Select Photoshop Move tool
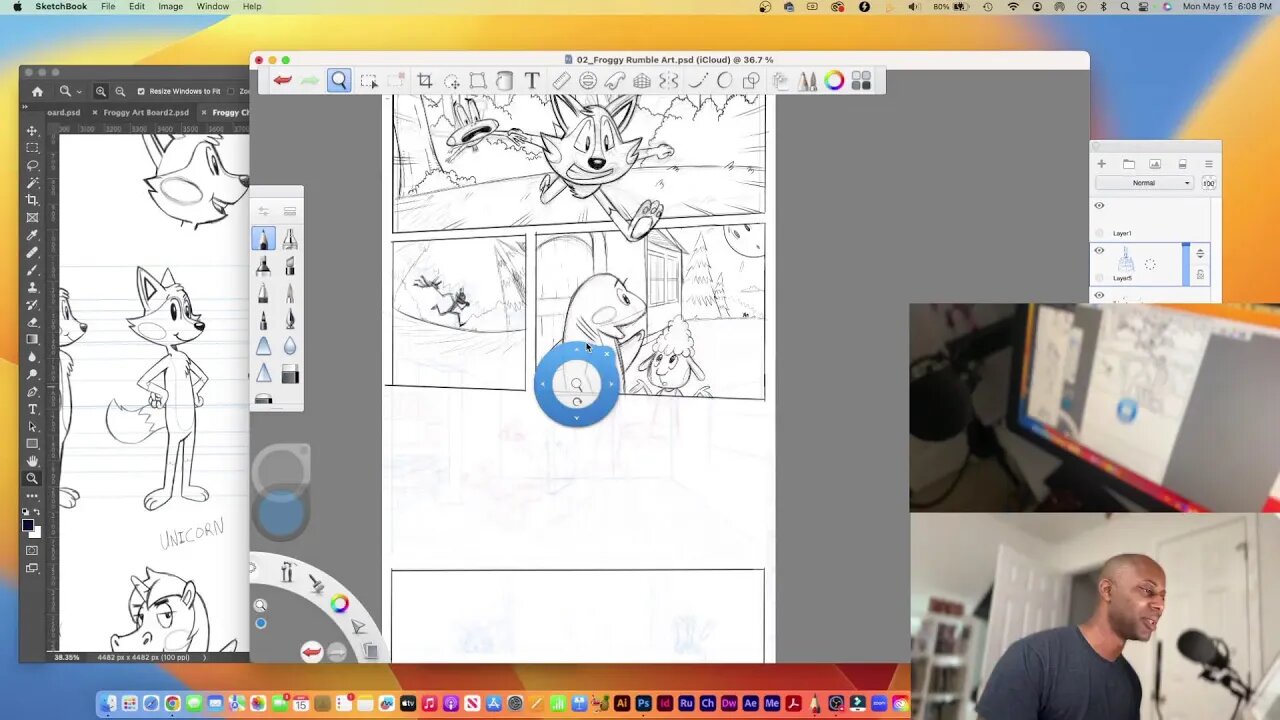Screen dimensions: 1280x720 pos(32,131)
